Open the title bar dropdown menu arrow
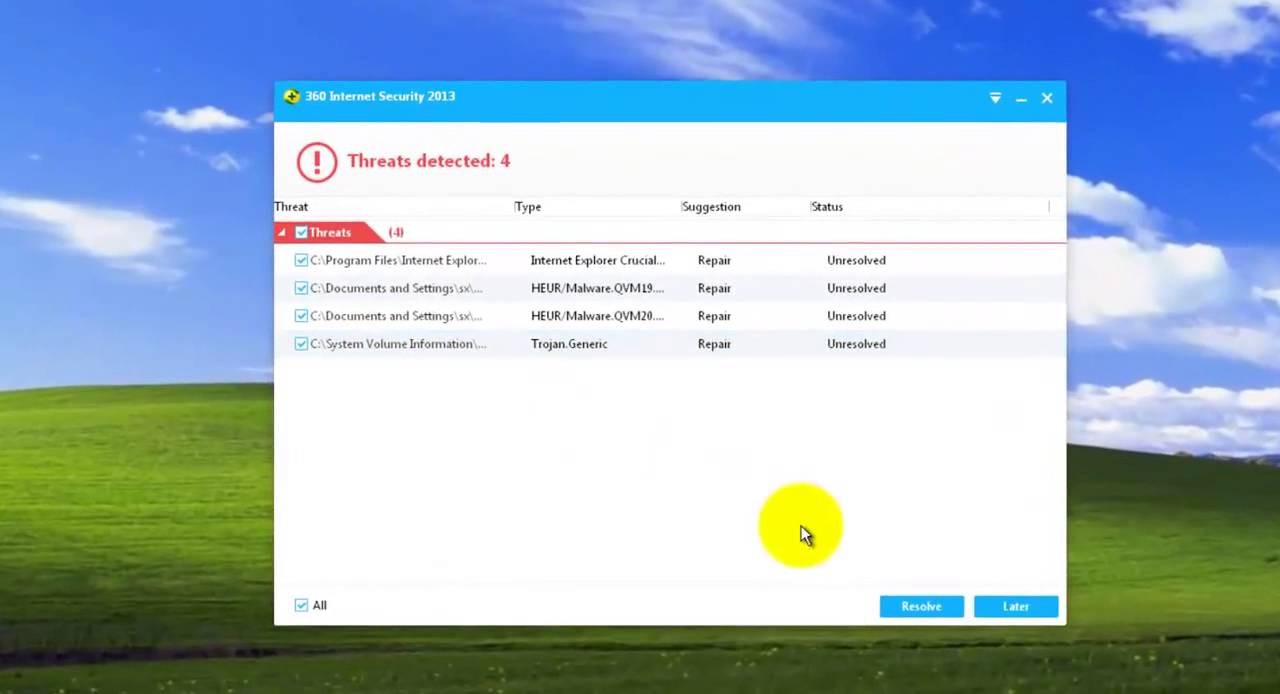Screen dimensions: 1280x694 point(995,98)
